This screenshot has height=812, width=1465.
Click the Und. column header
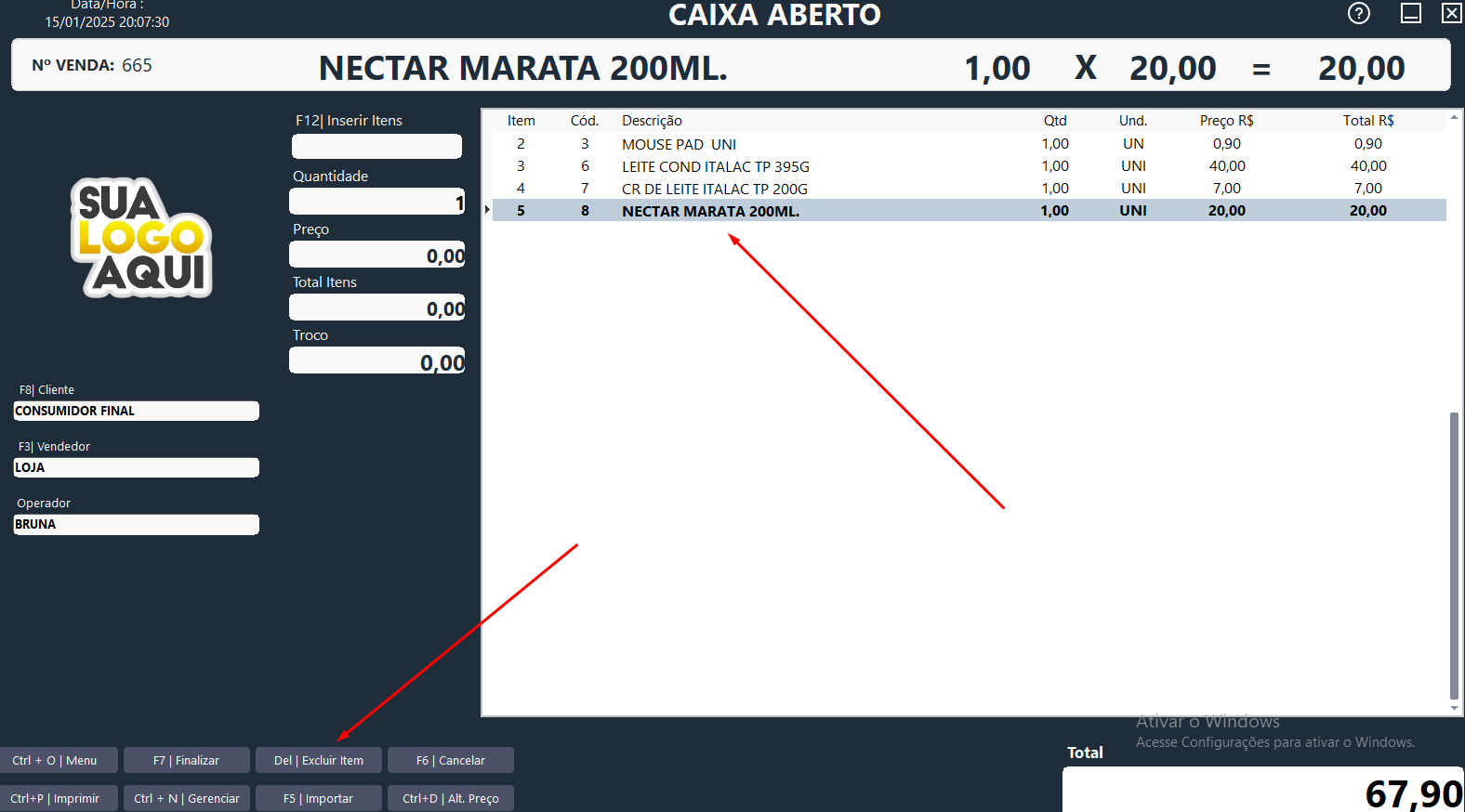pos(1133,121)
